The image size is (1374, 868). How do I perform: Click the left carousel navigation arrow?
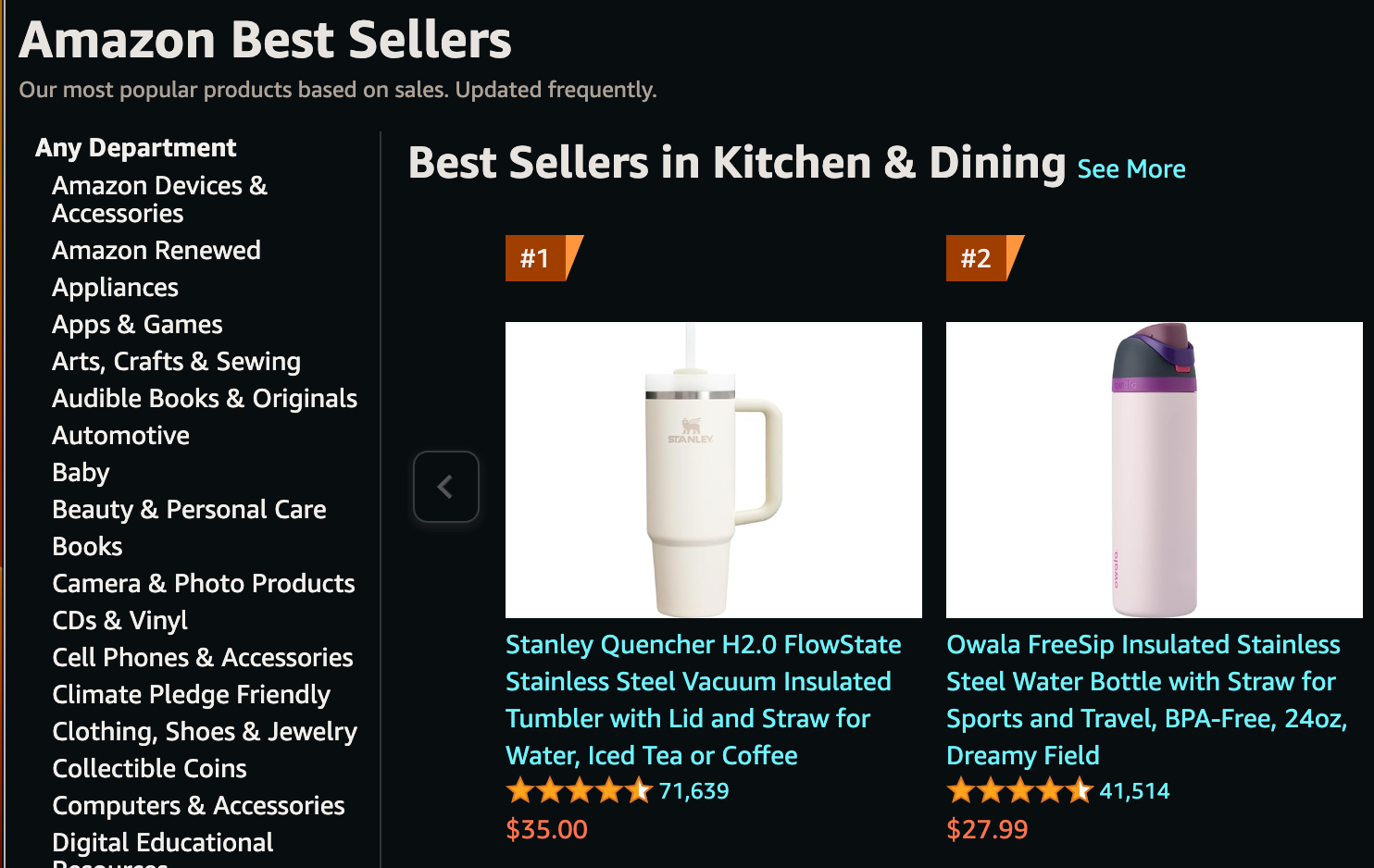pos(446,486)
